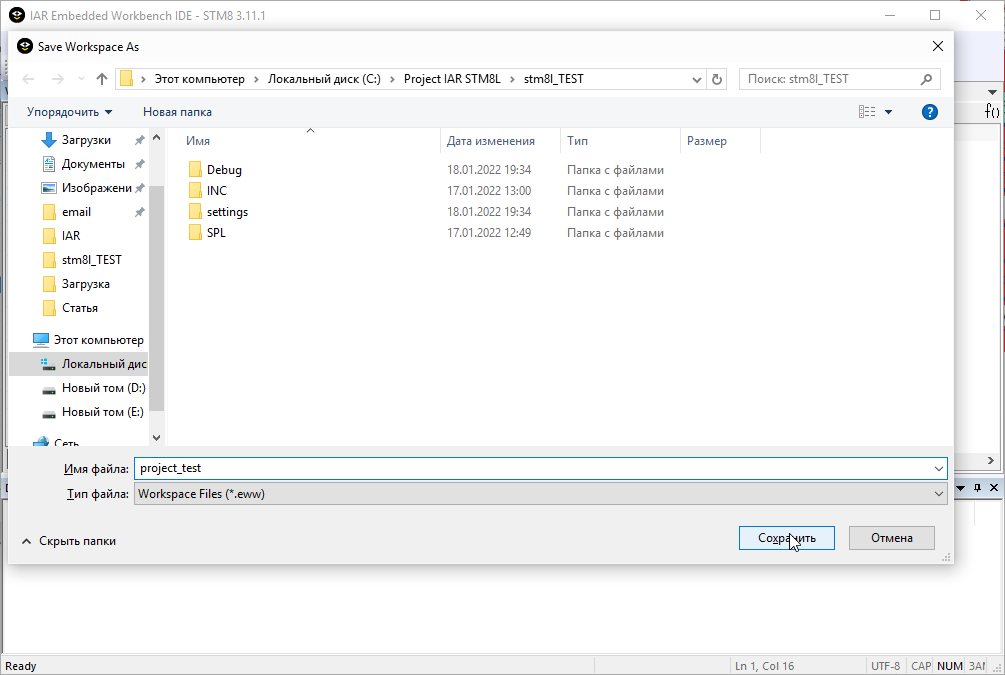Click the forward navigation arrow
The width and height of the screenshot is (1005, 675).
pos(58,79)
